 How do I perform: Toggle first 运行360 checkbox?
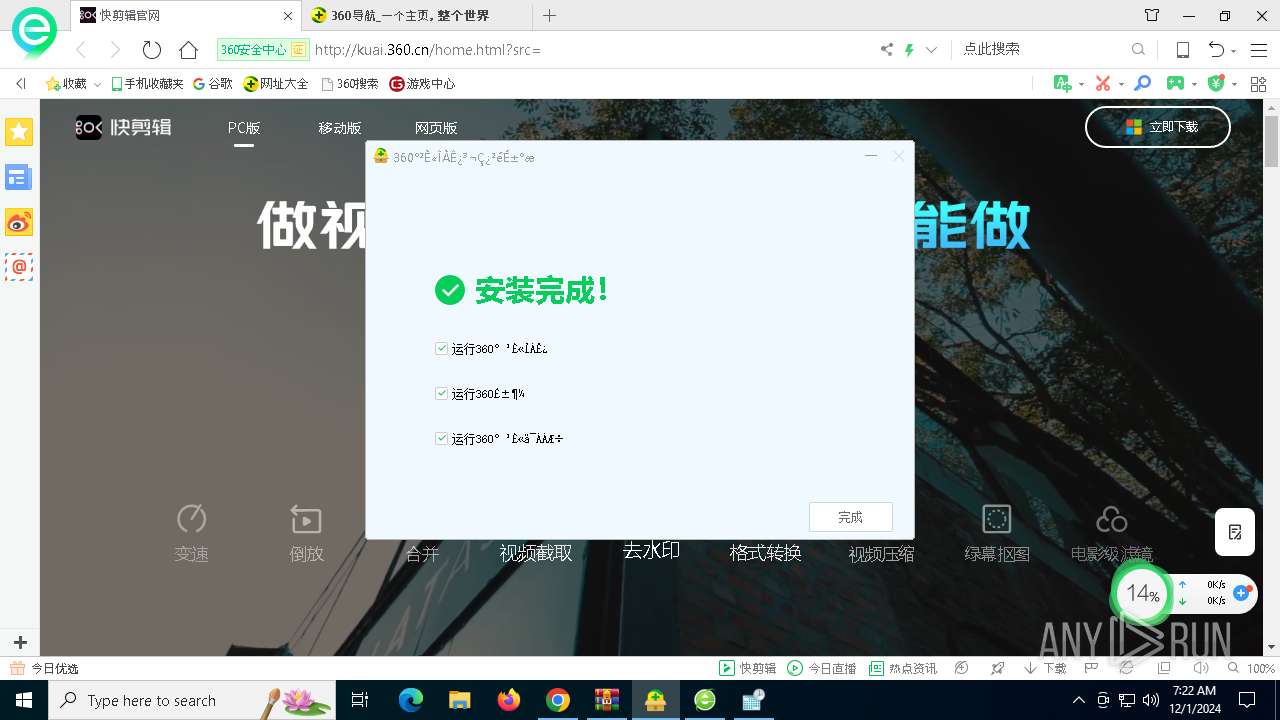441,349
